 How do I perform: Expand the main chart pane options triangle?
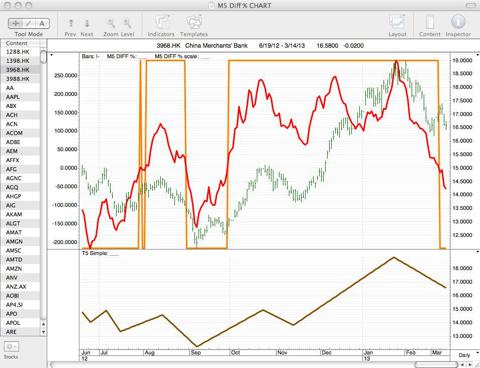(x=51, y=55)
